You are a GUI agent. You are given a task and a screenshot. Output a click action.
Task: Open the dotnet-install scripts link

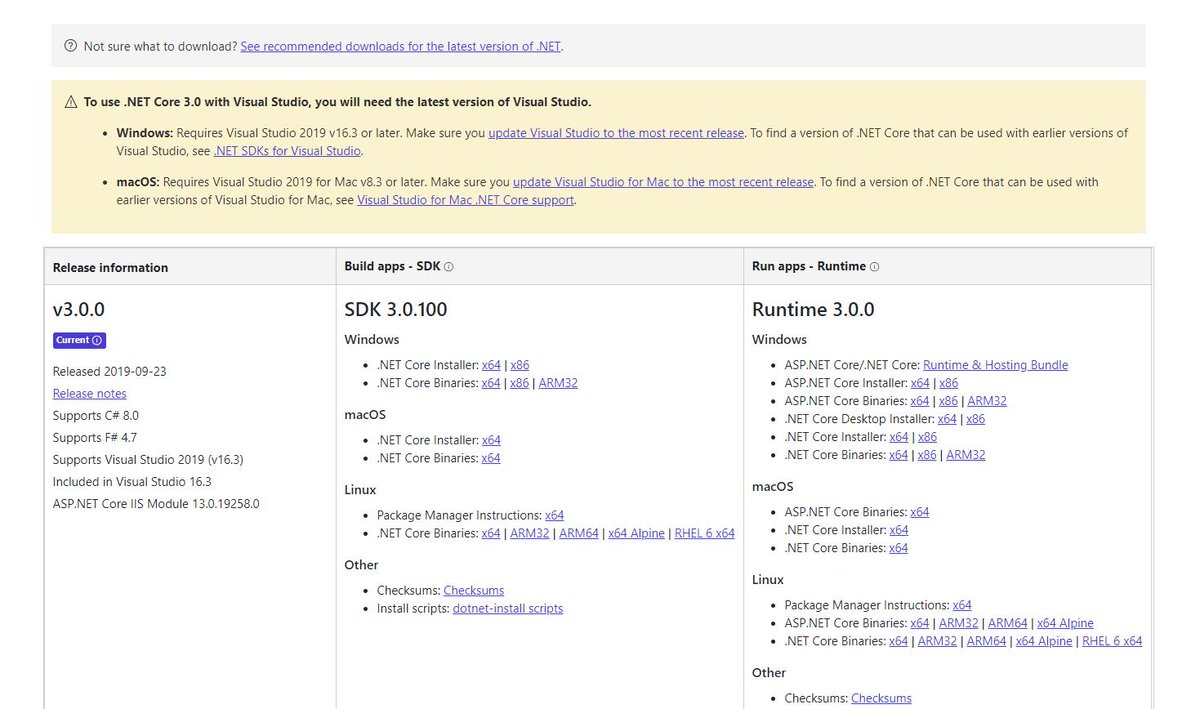point(508,609)
